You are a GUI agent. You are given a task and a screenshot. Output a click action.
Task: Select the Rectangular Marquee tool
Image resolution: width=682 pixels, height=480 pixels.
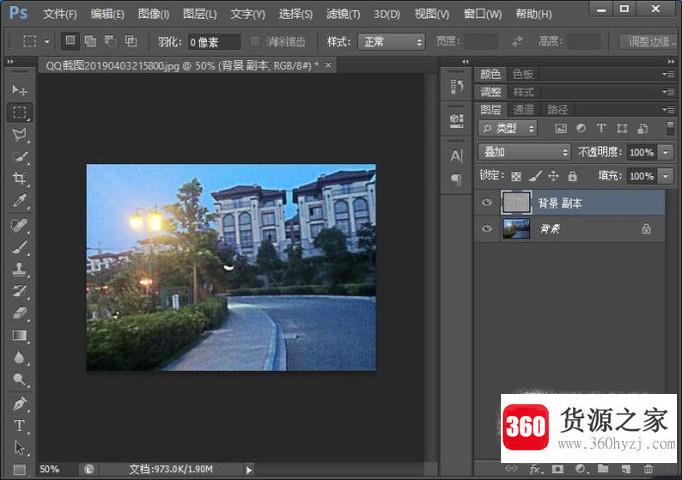[19, 112]
